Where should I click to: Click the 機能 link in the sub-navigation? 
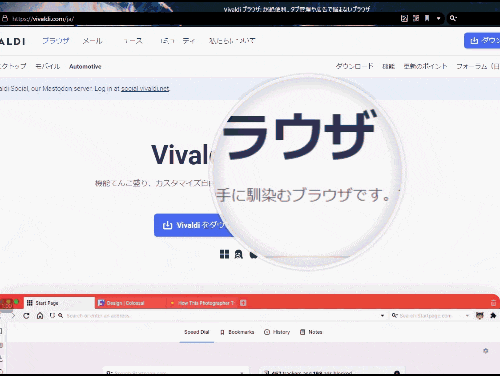(x=388, y=66)
